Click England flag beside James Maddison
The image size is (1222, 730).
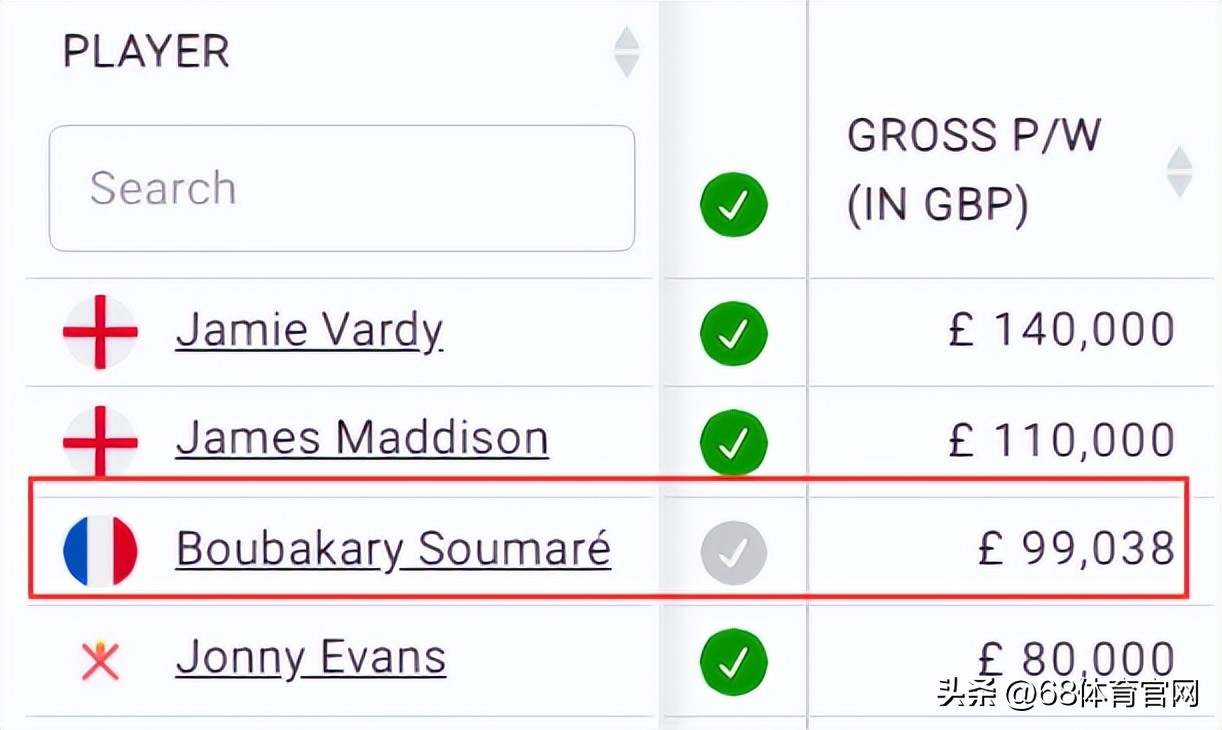[100, 441]
